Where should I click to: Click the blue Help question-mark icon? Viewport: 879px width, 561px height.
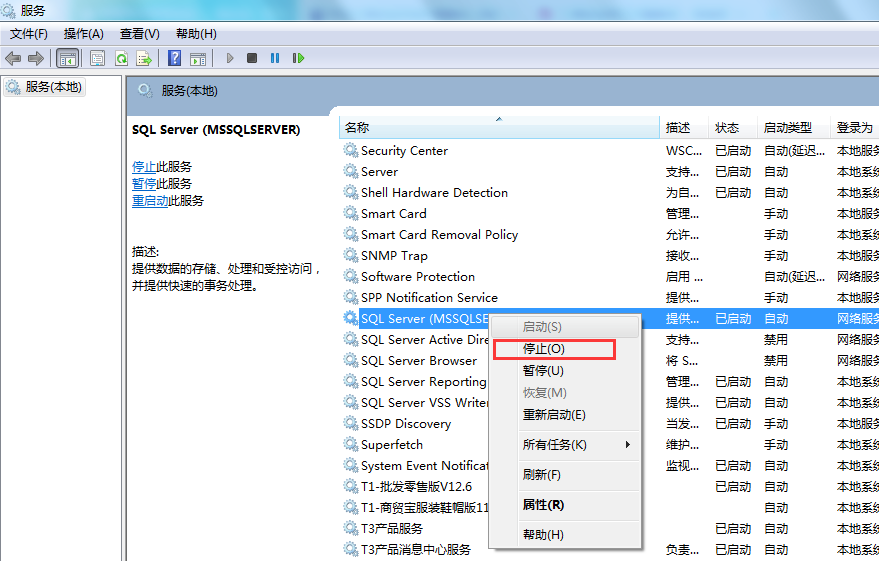[x=174, y=58]
